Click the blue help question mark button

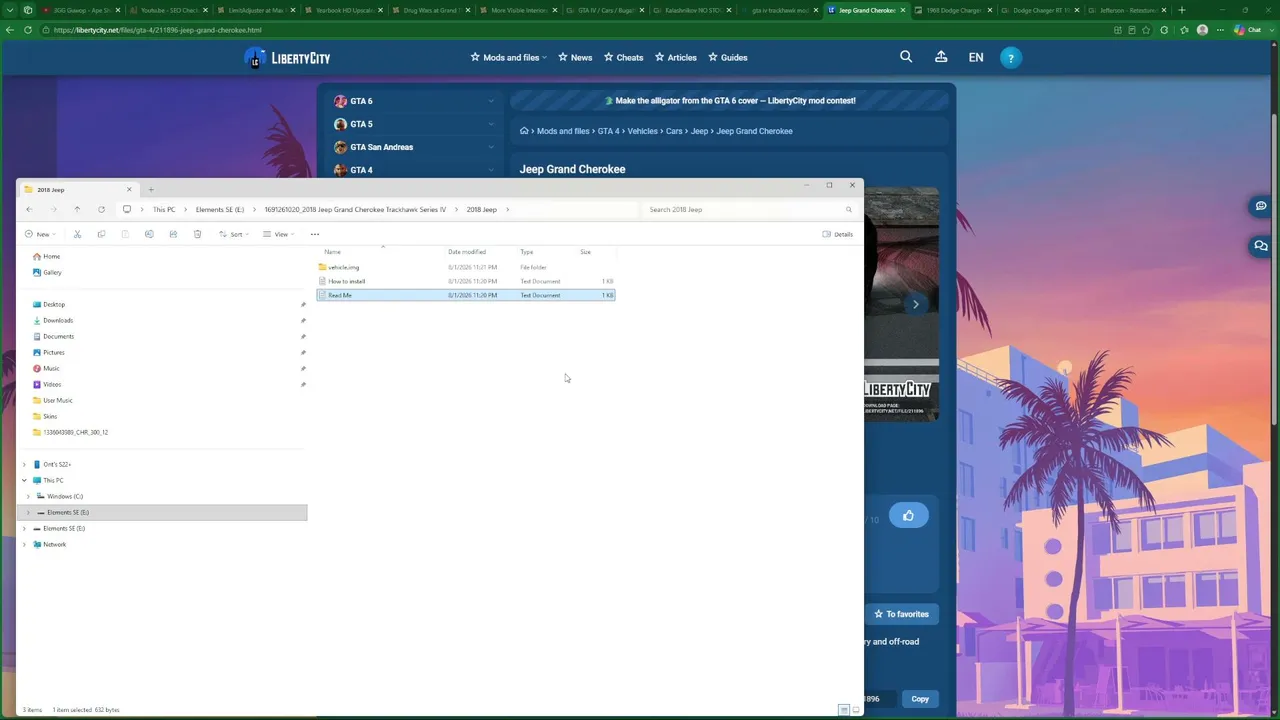[x=1011, y=58]
